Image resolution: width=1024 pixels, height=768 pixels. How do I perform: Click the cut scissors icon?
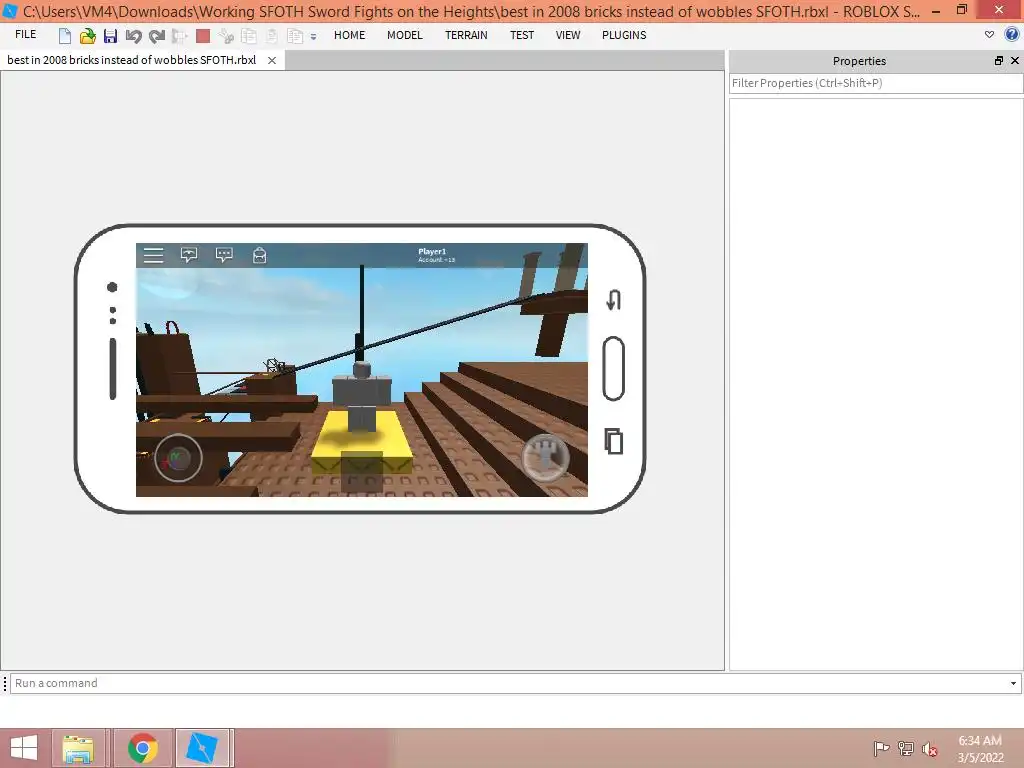(226, 36)
